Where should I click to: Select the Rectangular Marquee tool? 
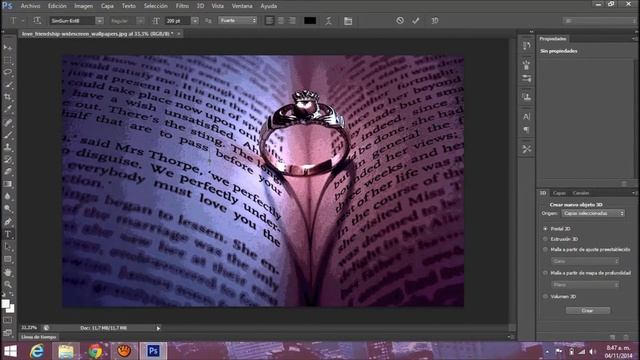[8, 60]
